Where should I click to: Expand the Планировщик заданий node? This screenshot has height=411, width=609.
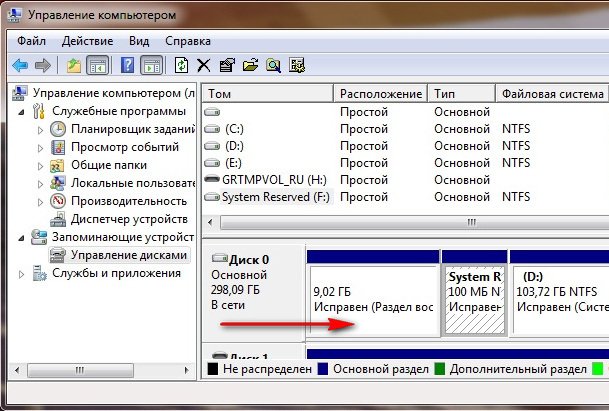coord(41,129)
